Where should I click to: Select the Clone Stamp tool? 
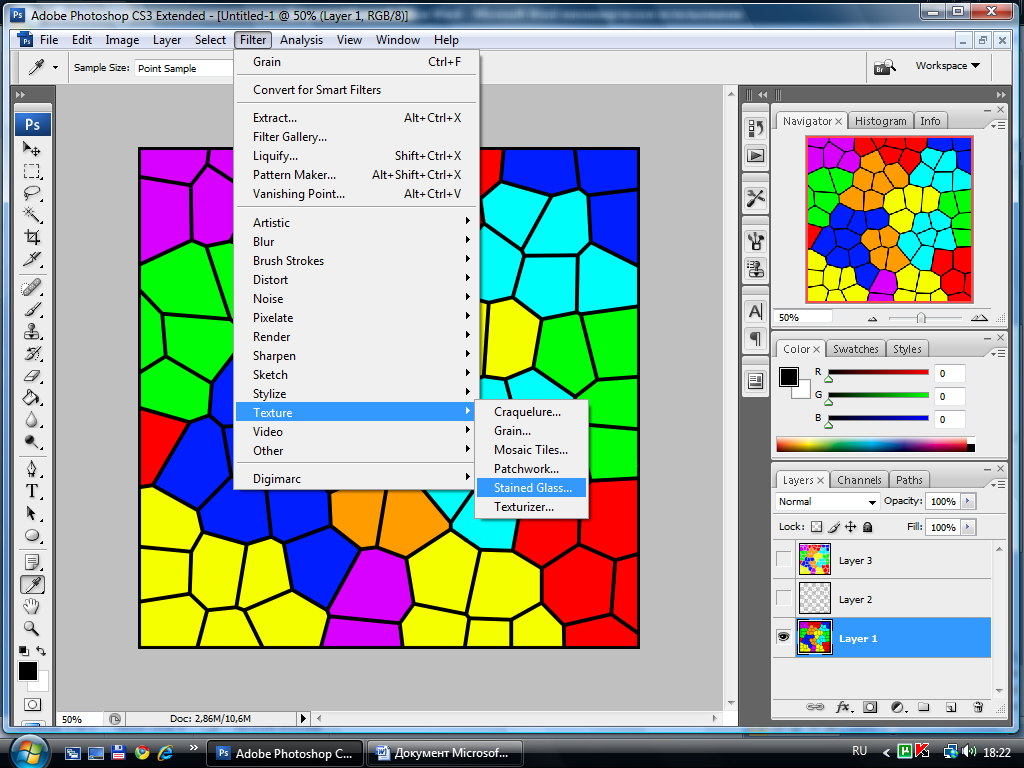(x=32, y=332)
